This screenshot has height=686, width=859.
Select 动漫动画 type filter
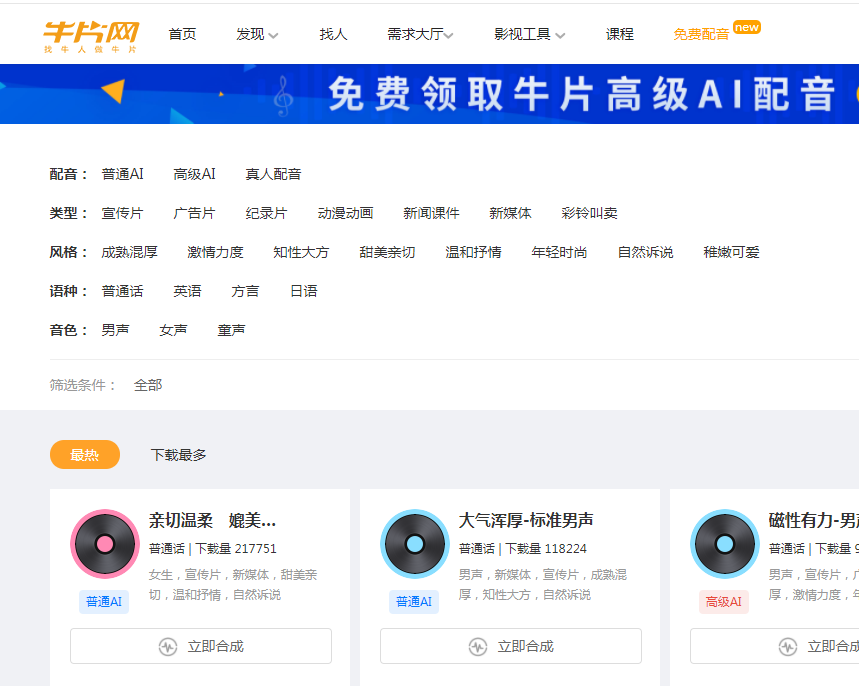point(345,213)
